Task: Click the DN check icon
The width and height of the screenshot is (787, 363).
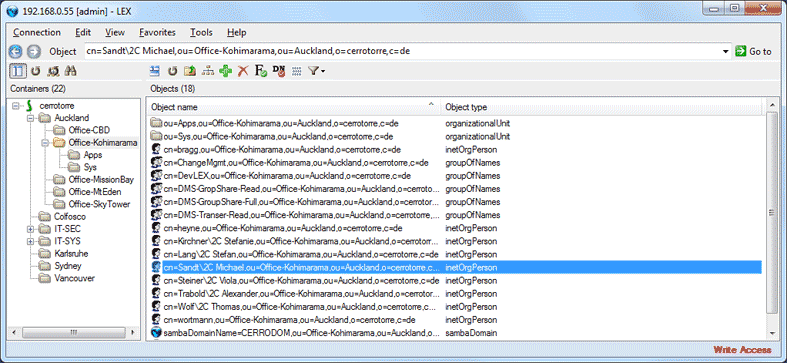Action: [x=279, y=71]
